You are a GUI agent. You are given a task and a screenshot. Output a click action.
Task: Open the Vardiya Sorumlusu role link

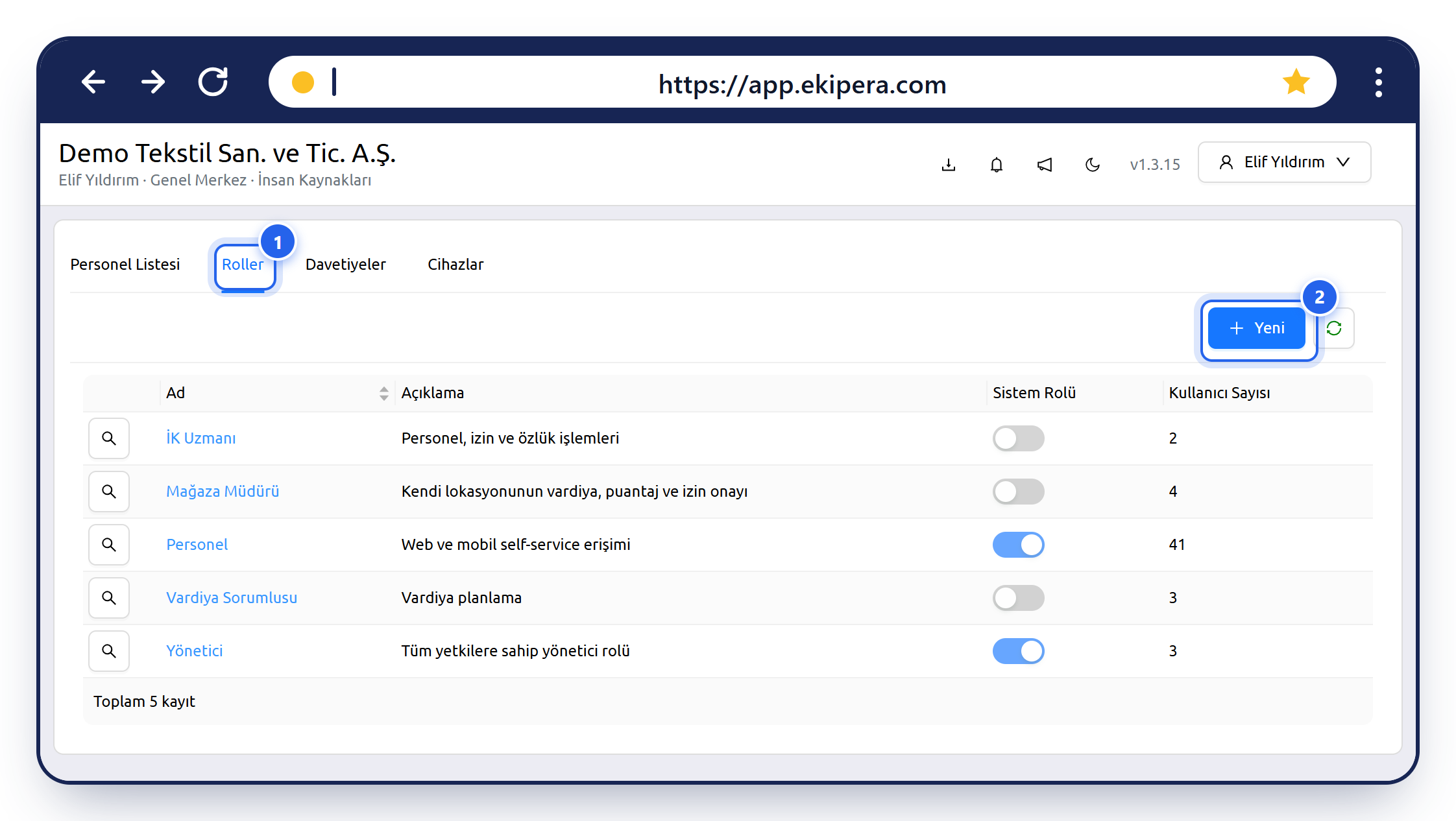(x=232, y=598)
